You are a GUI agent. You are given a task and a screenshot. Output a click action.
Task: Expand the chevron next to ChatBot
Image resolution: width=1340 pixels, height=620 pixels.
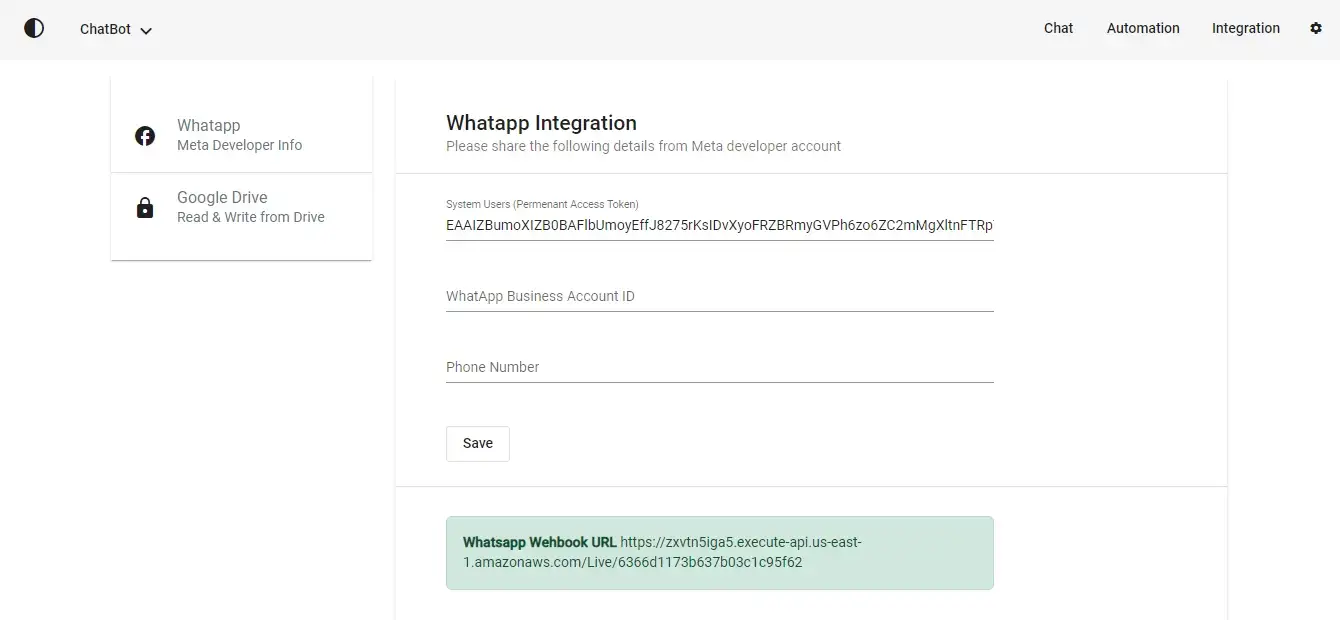146,31
